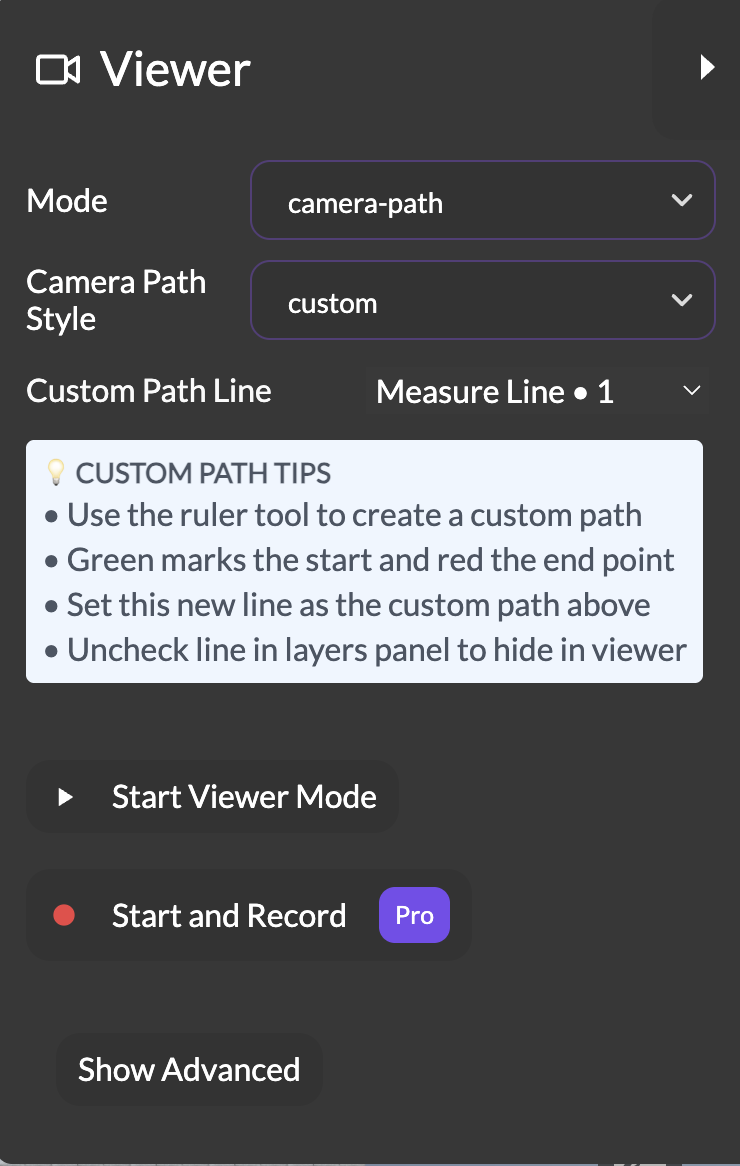Click Start and Record
This screenshot has width=740, height=1166.
tap(229, 914)
